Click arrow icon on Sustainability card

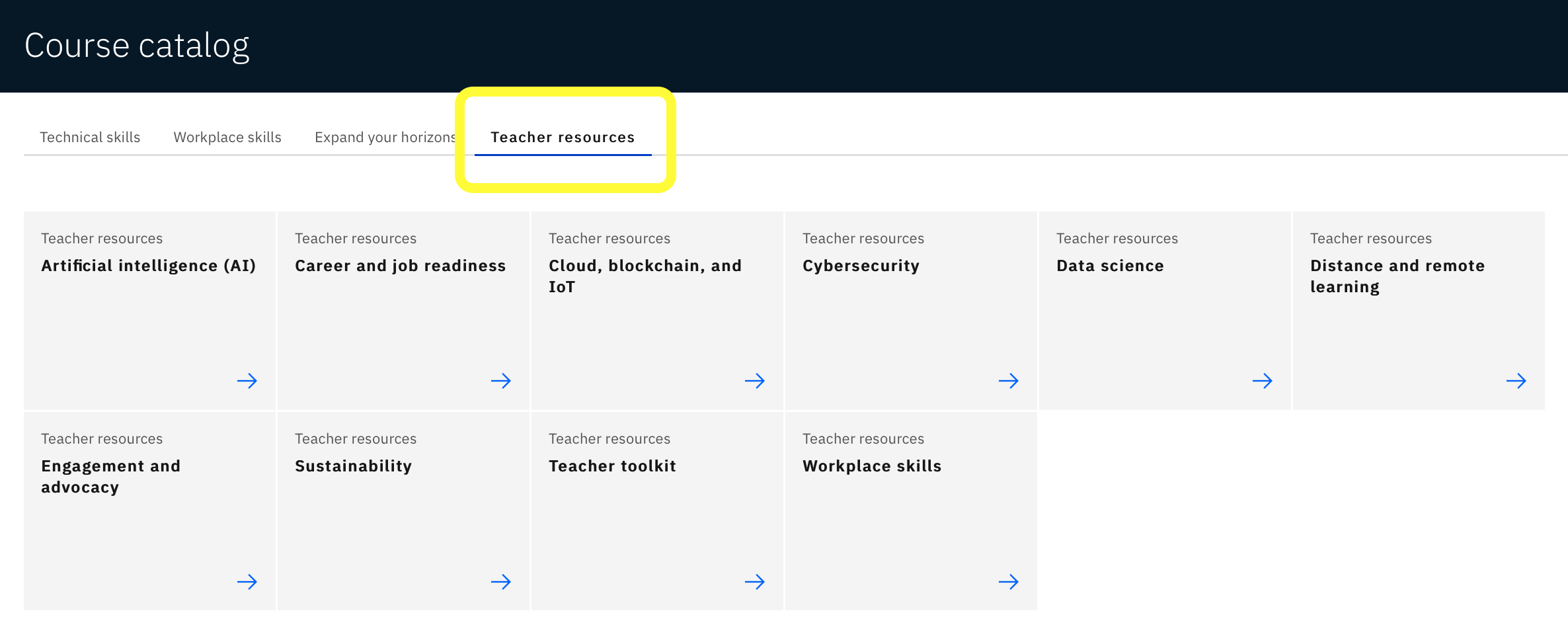pos(501,582)
